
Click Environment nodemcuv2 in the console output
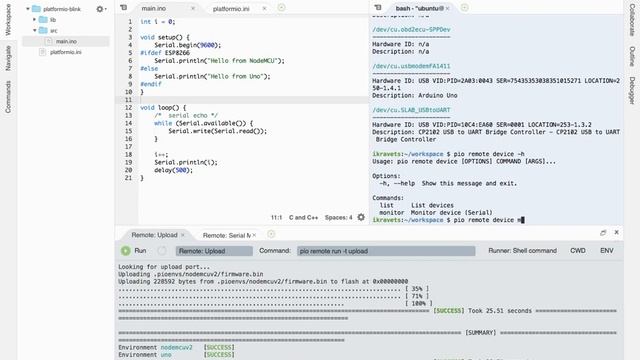155,347
